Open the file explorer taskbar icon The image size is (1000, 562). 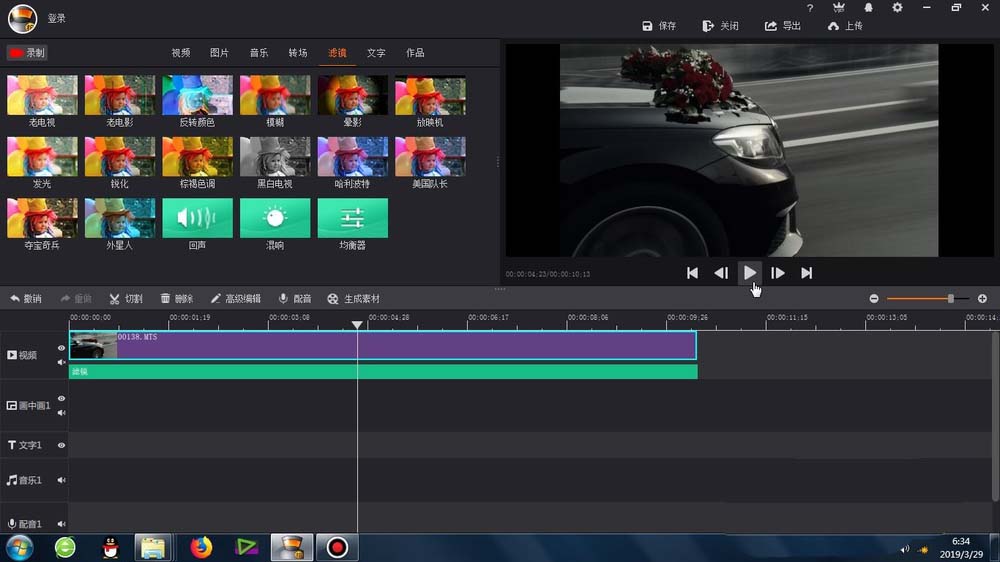coord(153,547)
